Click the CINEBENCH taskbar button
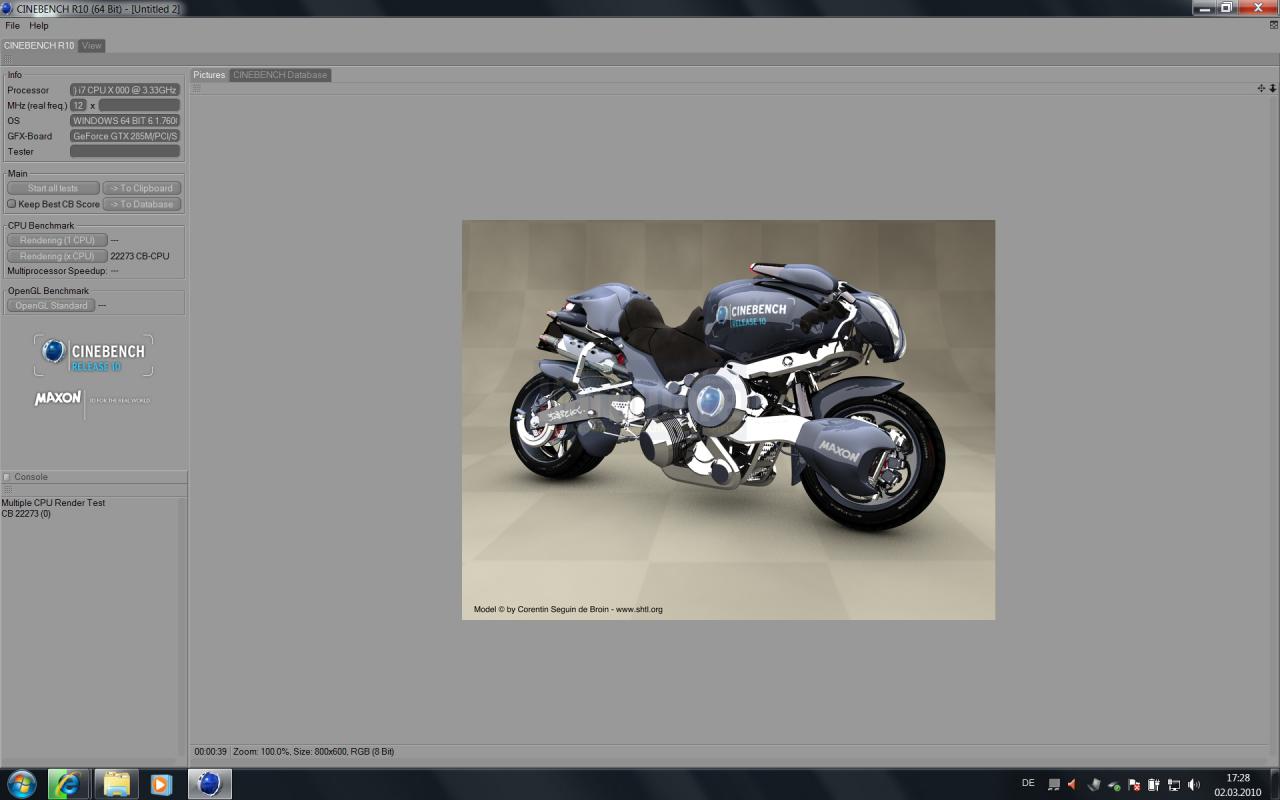The height and width of the screenshot is (800, 1280). [x=209, y=784]
